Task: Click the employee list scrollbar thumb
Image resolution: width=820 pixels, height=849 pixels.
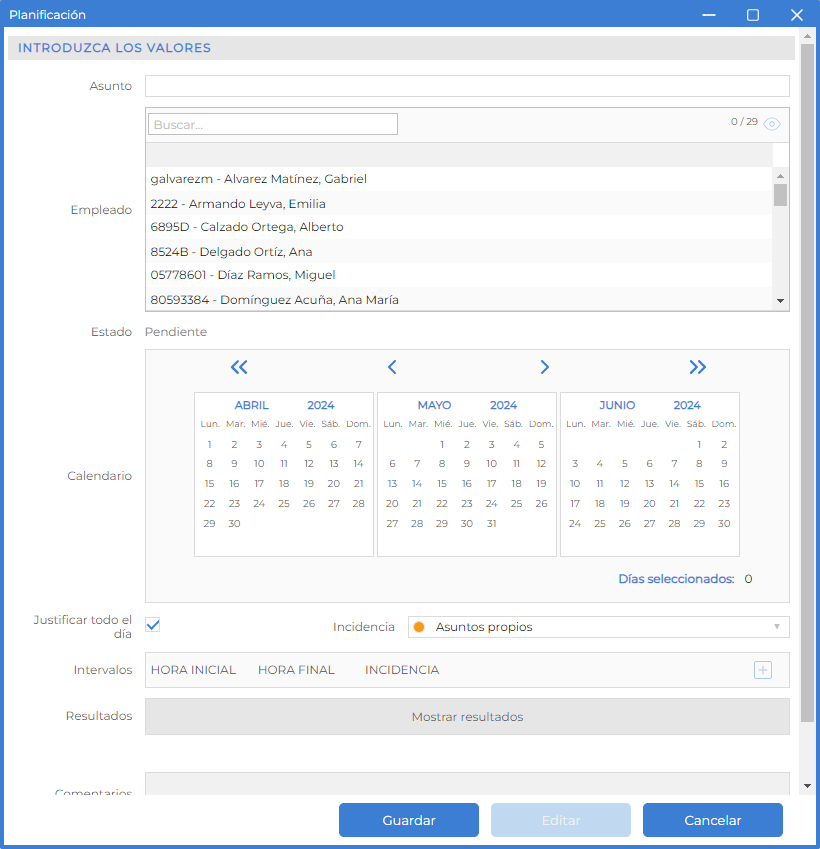Action: coord(780,195)
